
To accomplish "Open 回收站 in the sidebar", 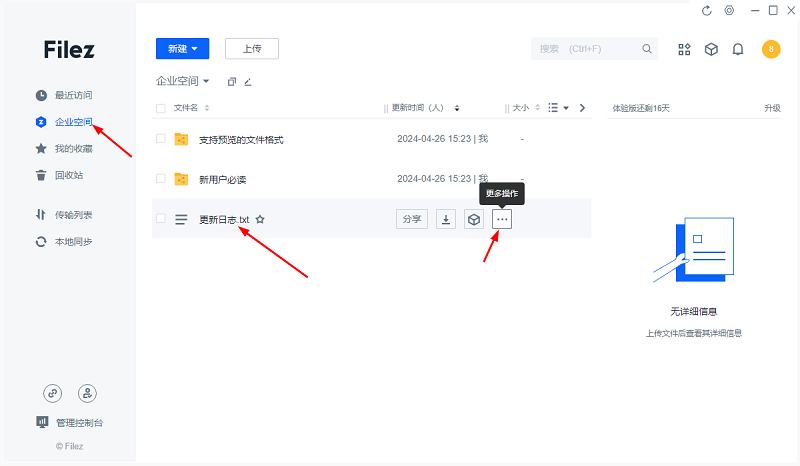I will tap(59, 175).
